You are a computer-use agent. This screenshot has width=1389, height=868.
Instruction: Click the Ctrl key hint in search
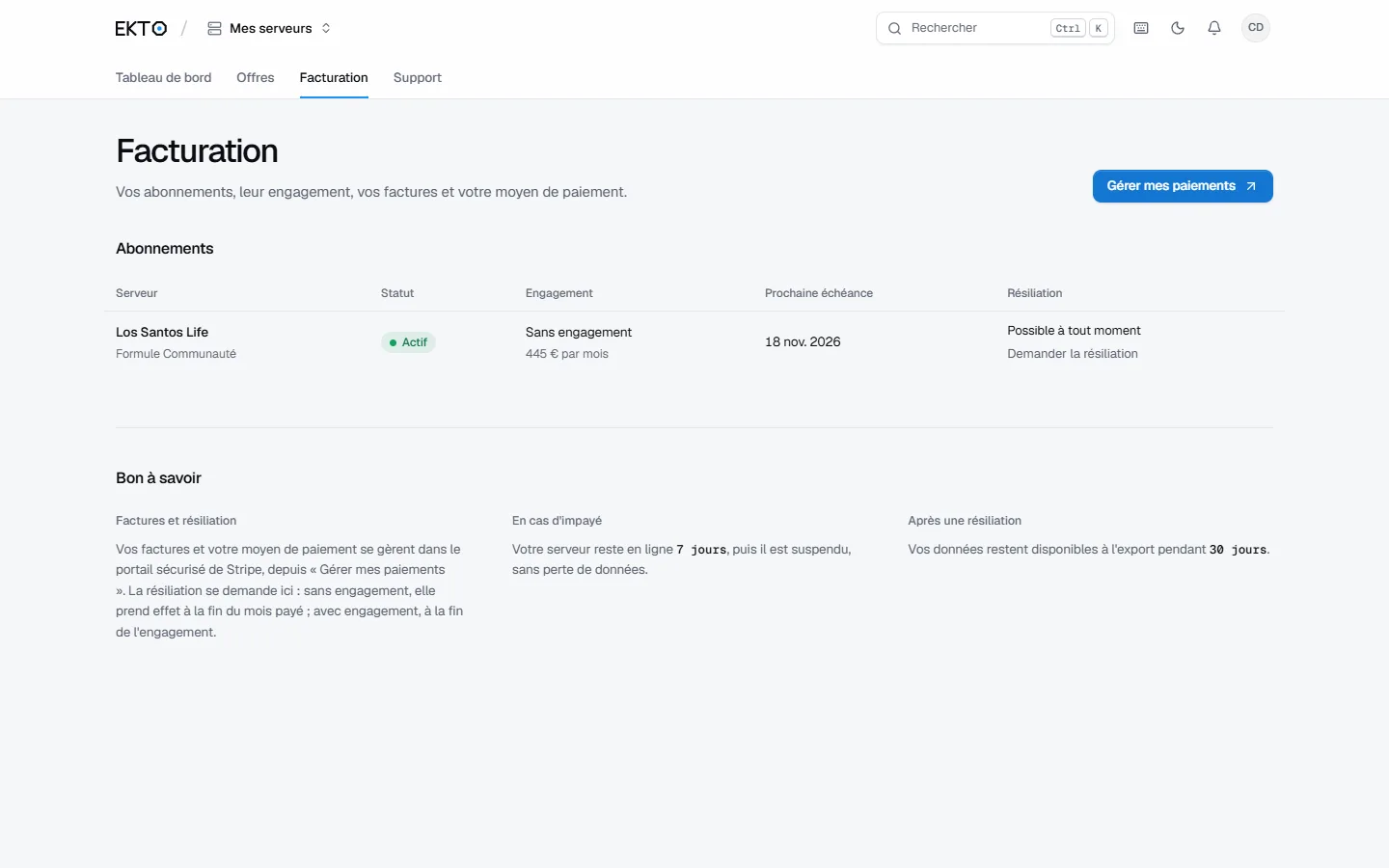[1068, 29]
